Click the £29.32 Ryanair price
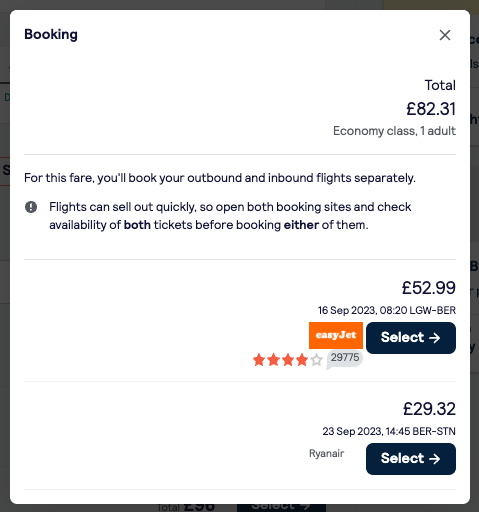Screen dimensions: 479x512 pos(429,409)
